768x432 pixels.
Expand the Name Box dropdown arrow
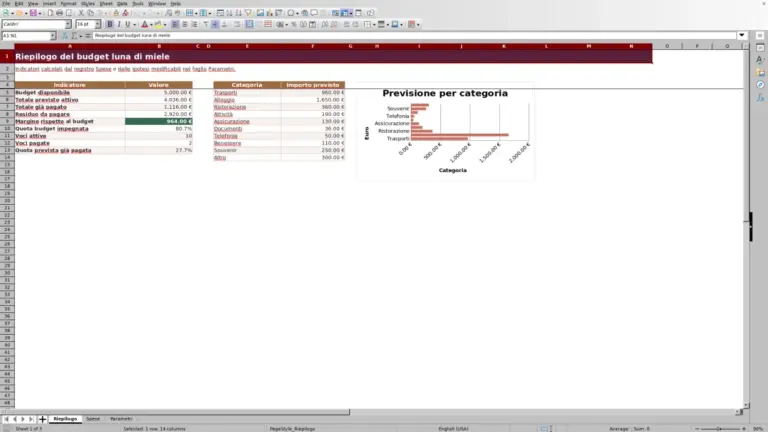(52, 36)
